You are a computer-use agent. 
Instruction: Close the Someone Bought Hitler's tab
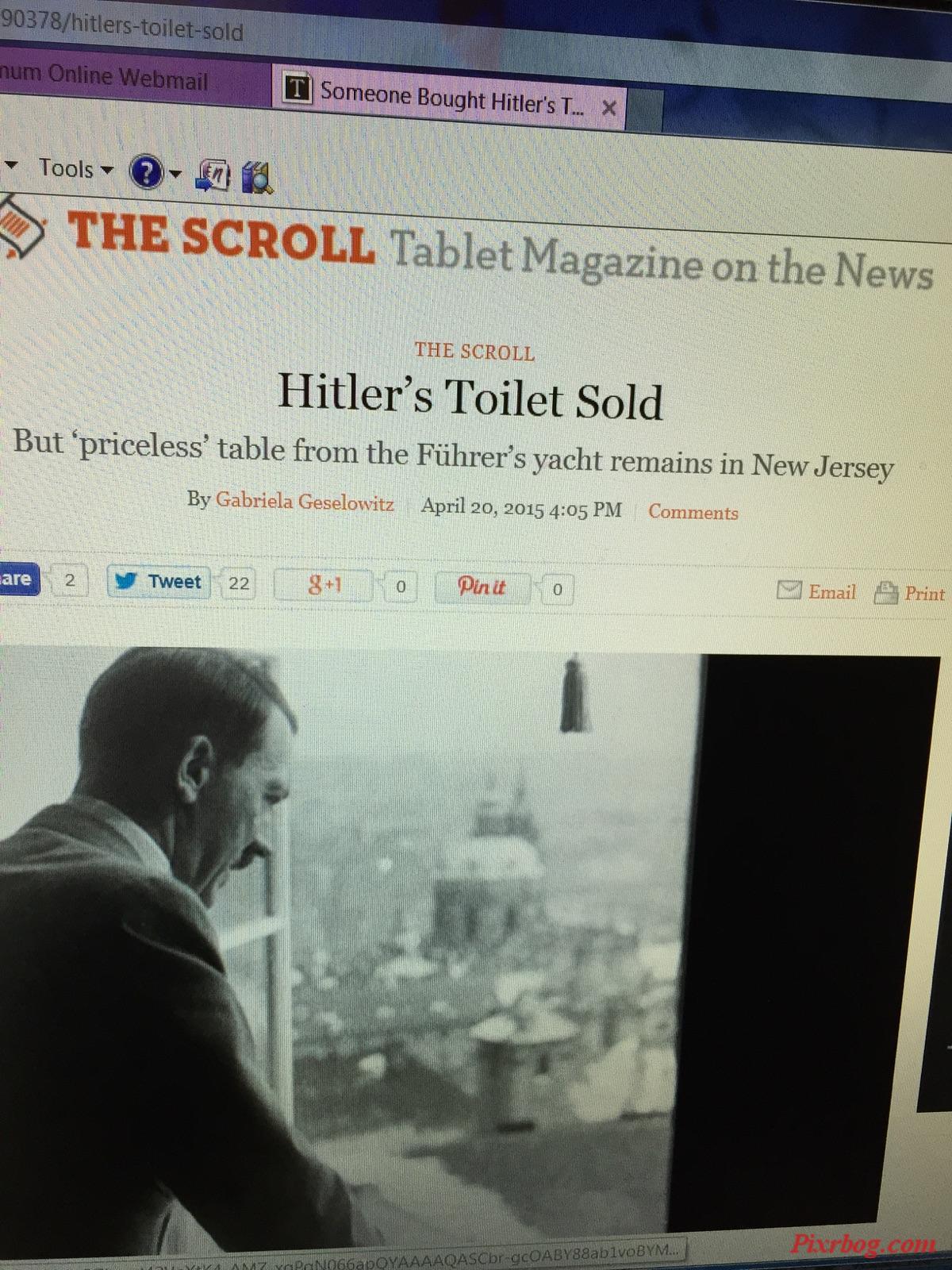pos(608,108)
